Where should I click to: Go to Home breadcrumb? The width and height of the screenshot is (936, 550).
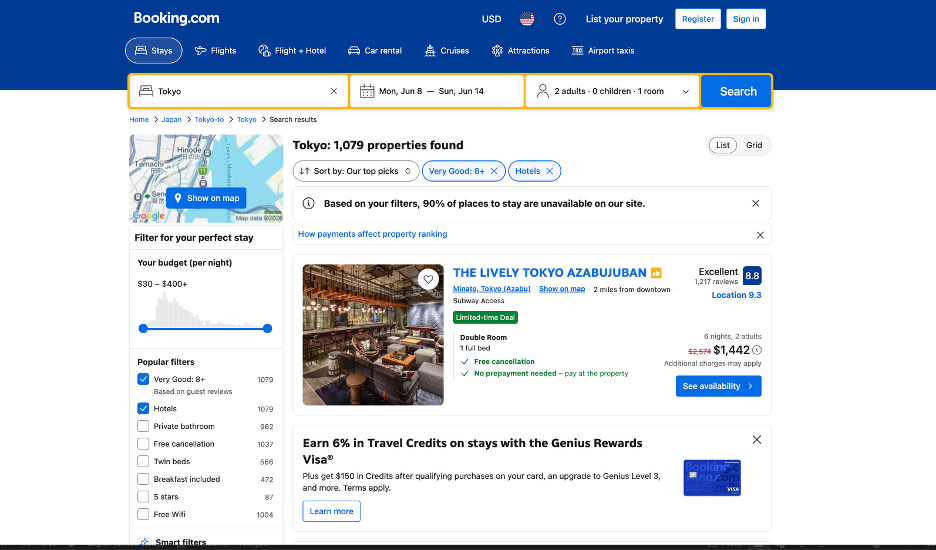click(139, 119)
